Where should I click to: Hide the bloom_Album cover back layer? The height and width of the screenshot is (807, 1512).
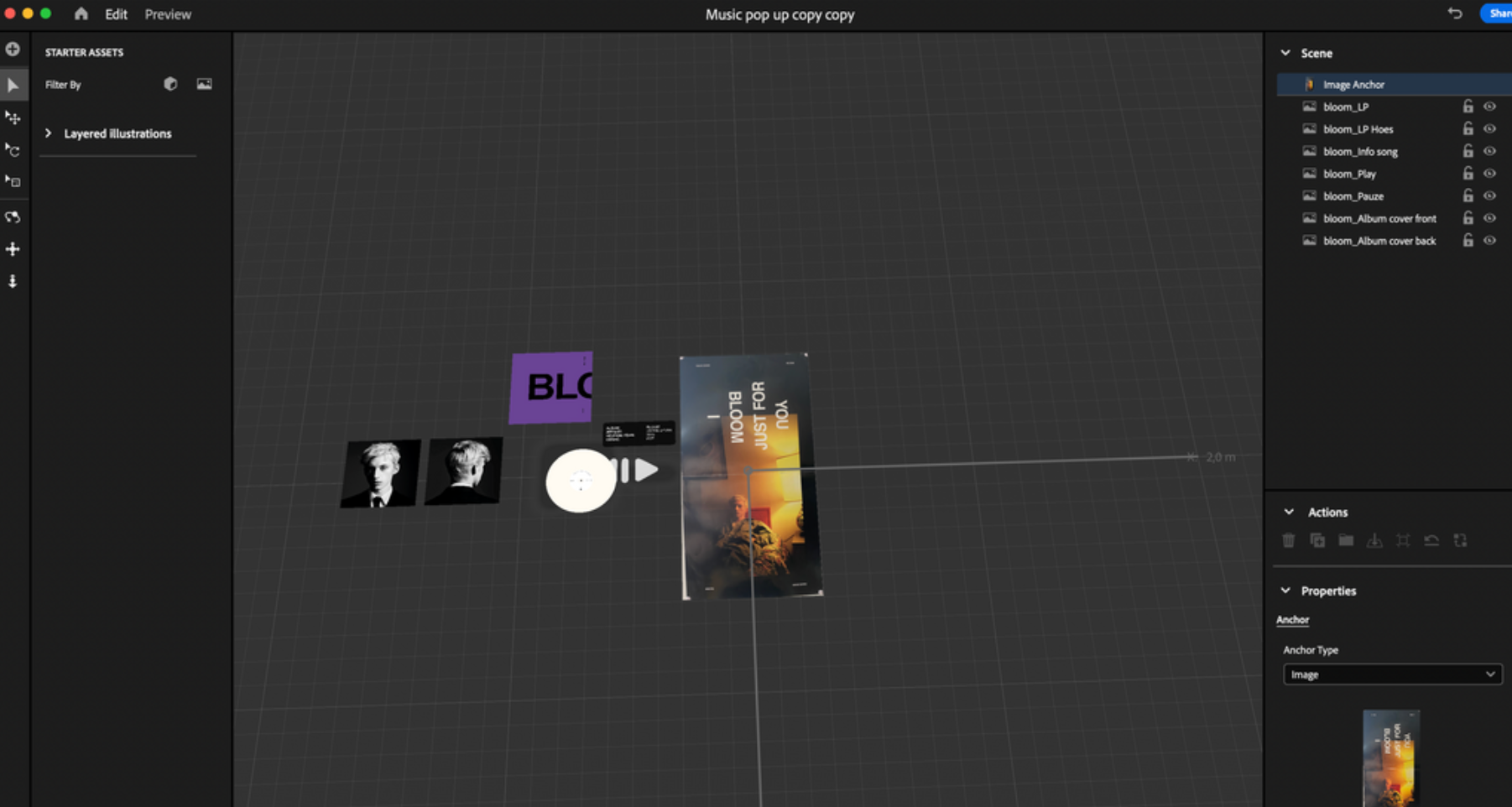pos(1489,241)
